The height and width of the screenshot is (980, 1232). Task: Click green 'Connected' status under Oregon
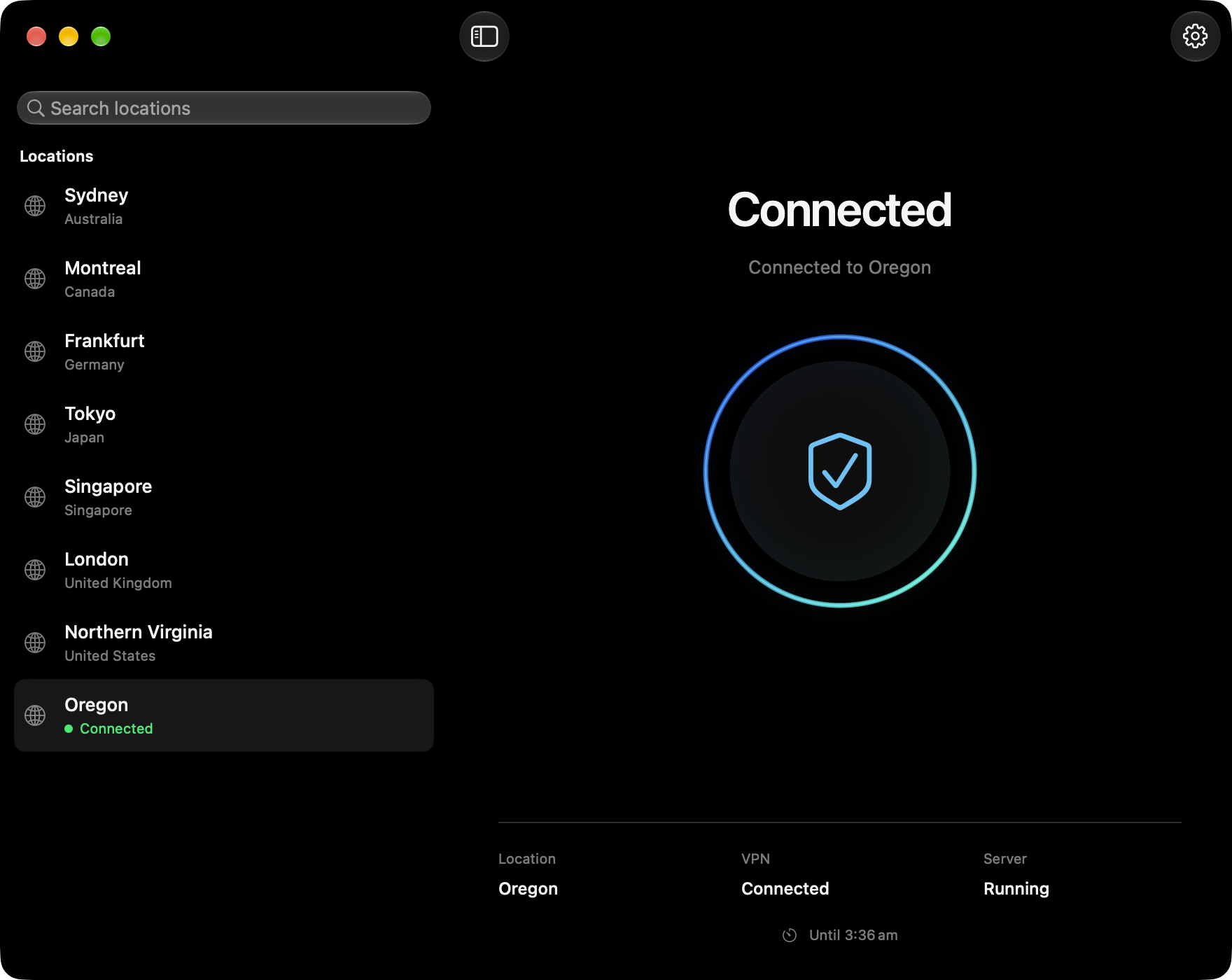coord(116,729)
